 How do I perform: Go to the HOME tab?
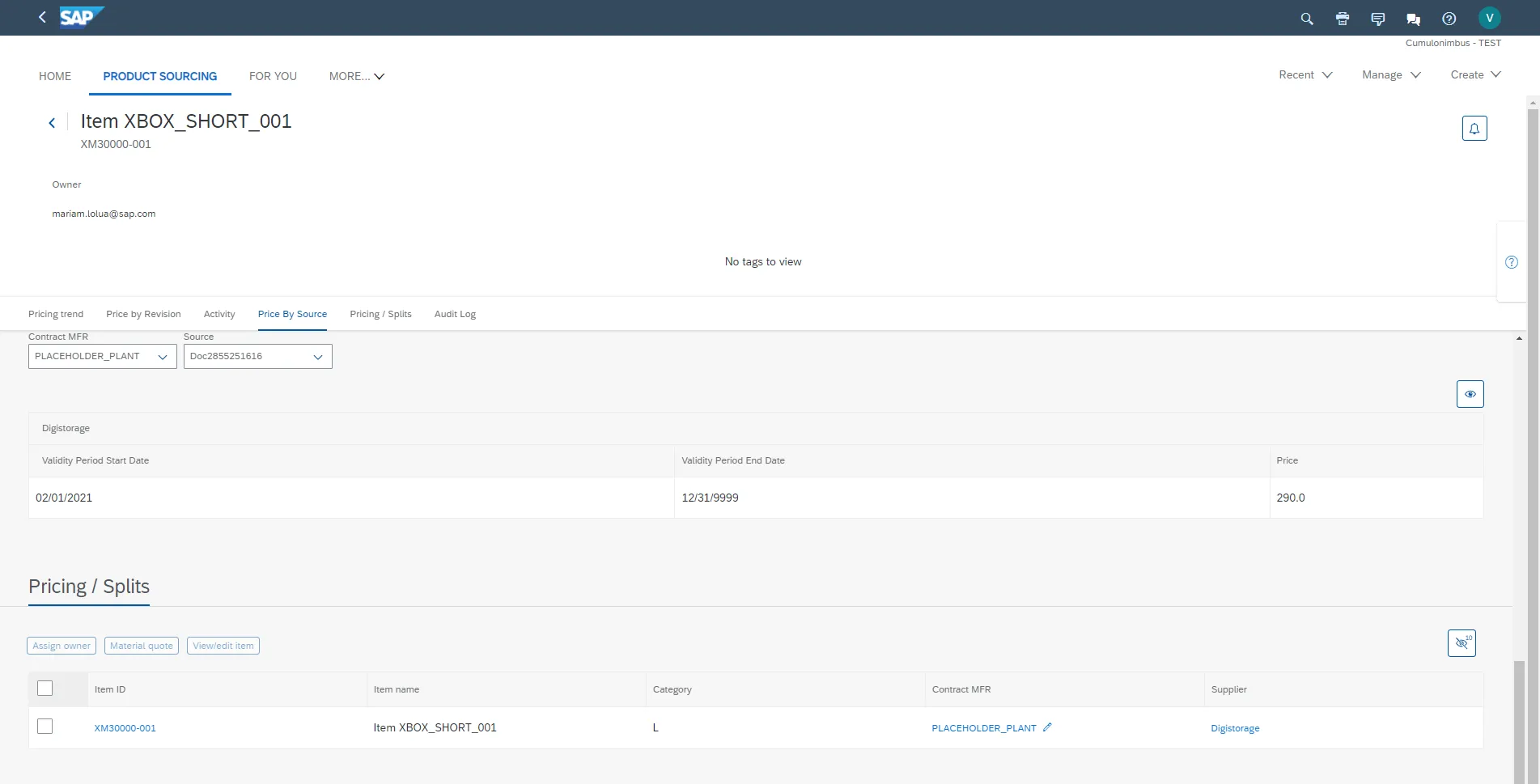[55, 76]
